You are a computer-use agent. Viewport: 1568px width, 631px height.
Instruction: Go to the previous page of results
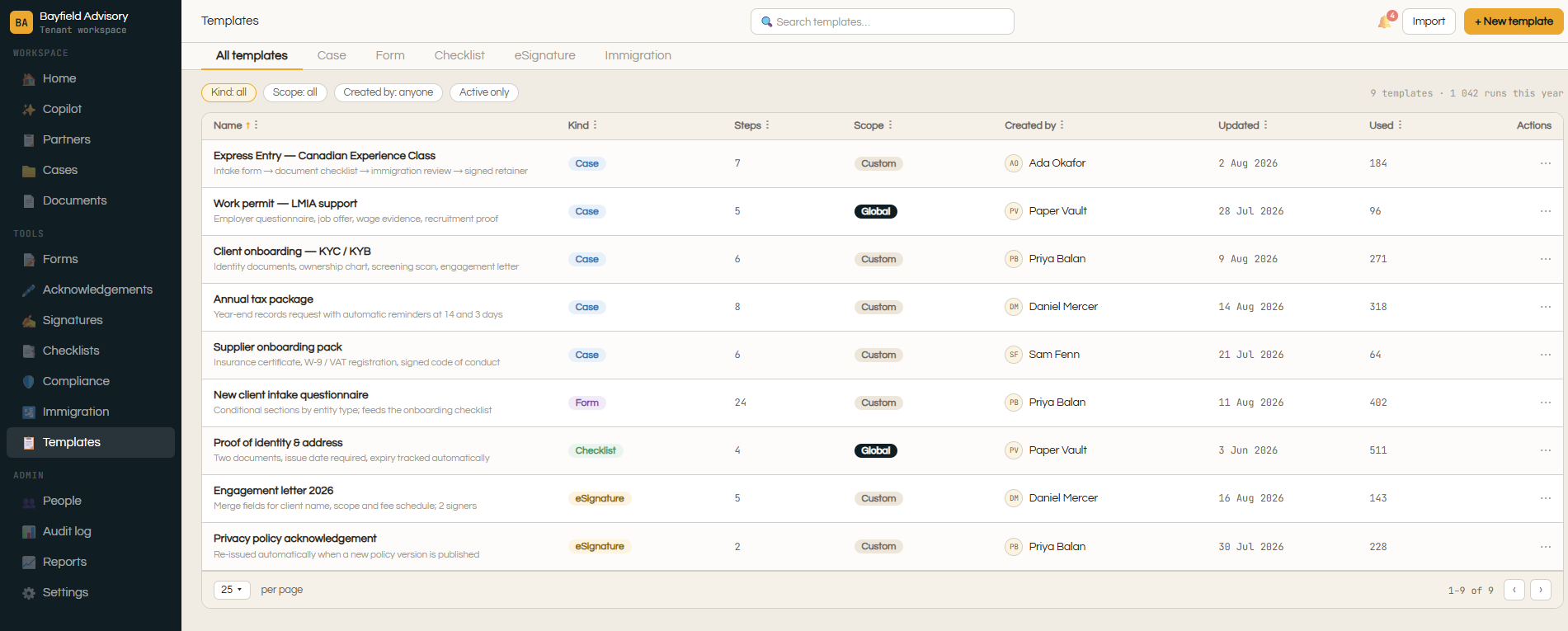point(1514,590)
